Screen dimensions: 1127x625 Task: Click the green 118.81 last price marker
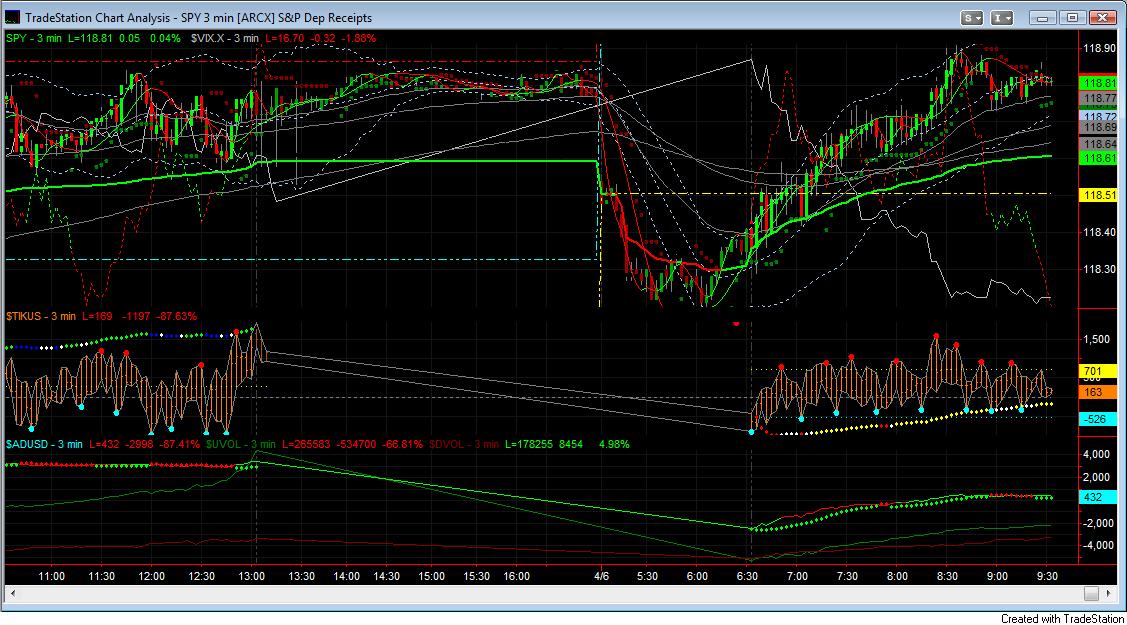pyautogui.click(x=1099, y=83)
